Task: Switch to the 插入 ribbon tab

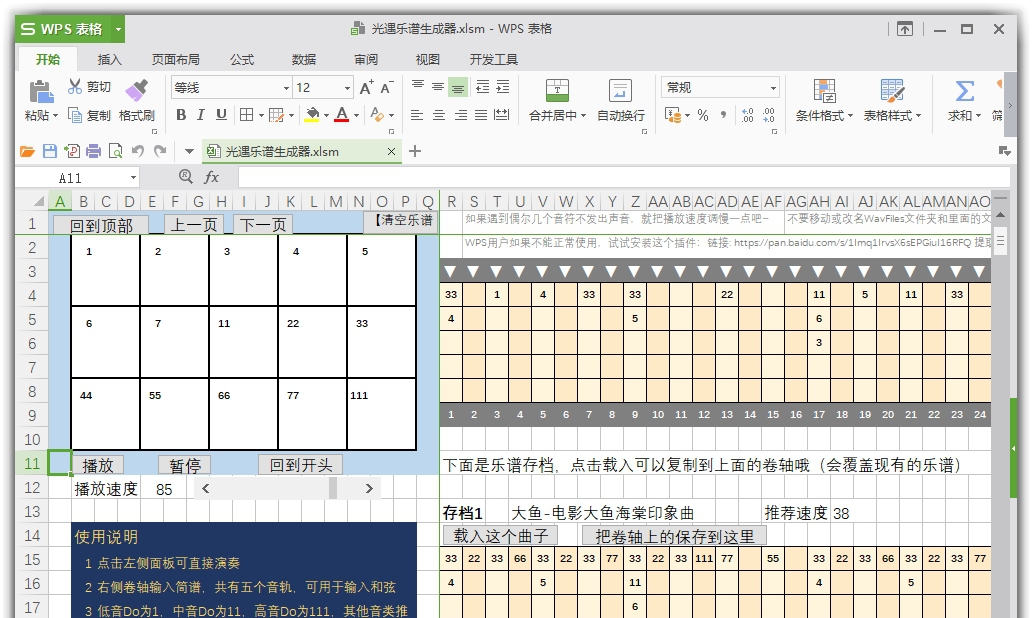Action: pos(110,60)
